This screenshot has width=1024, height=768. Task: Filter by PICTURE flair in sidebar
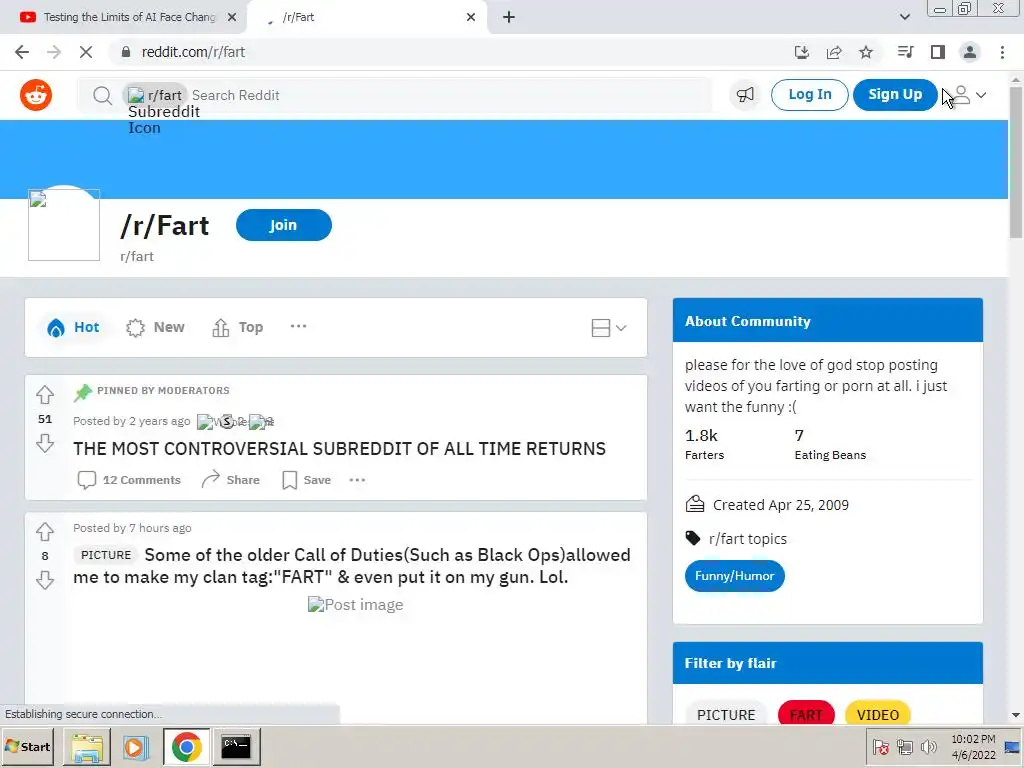click(726, 715)
